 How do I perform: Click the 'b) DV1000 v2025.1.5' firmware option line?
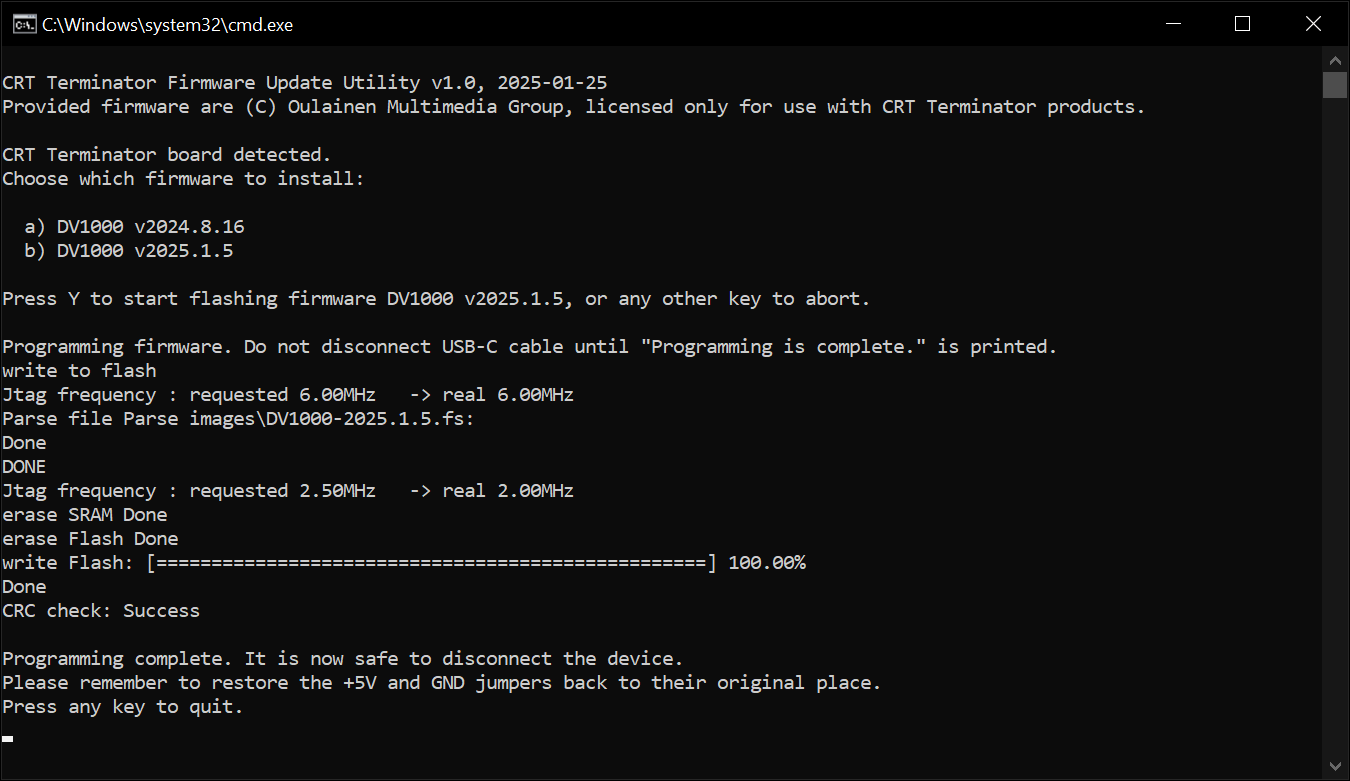pyautogui.click(x=129, y=251)
